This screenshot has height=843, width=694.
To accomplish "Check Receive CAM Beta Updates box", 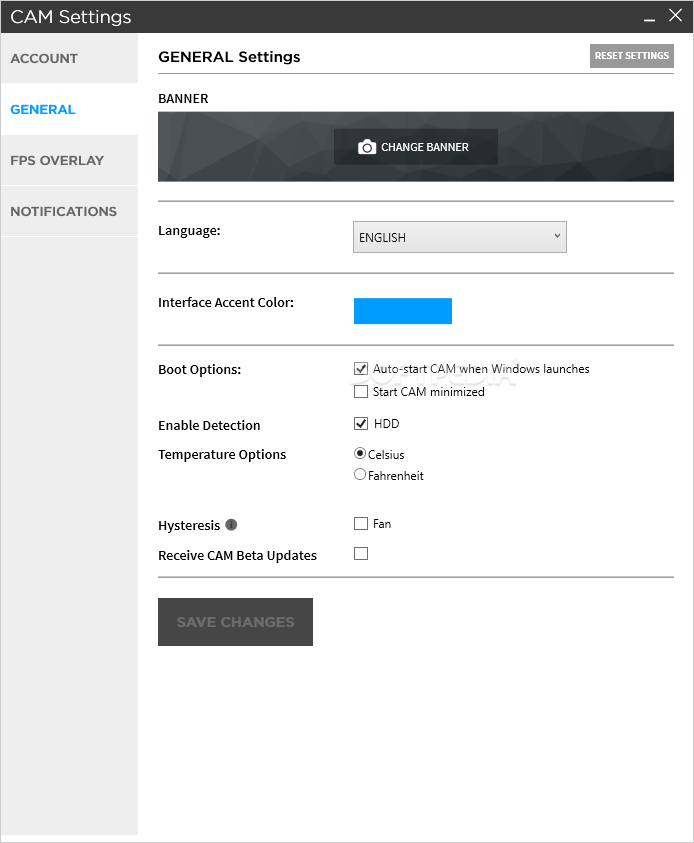I will point(361,554).
